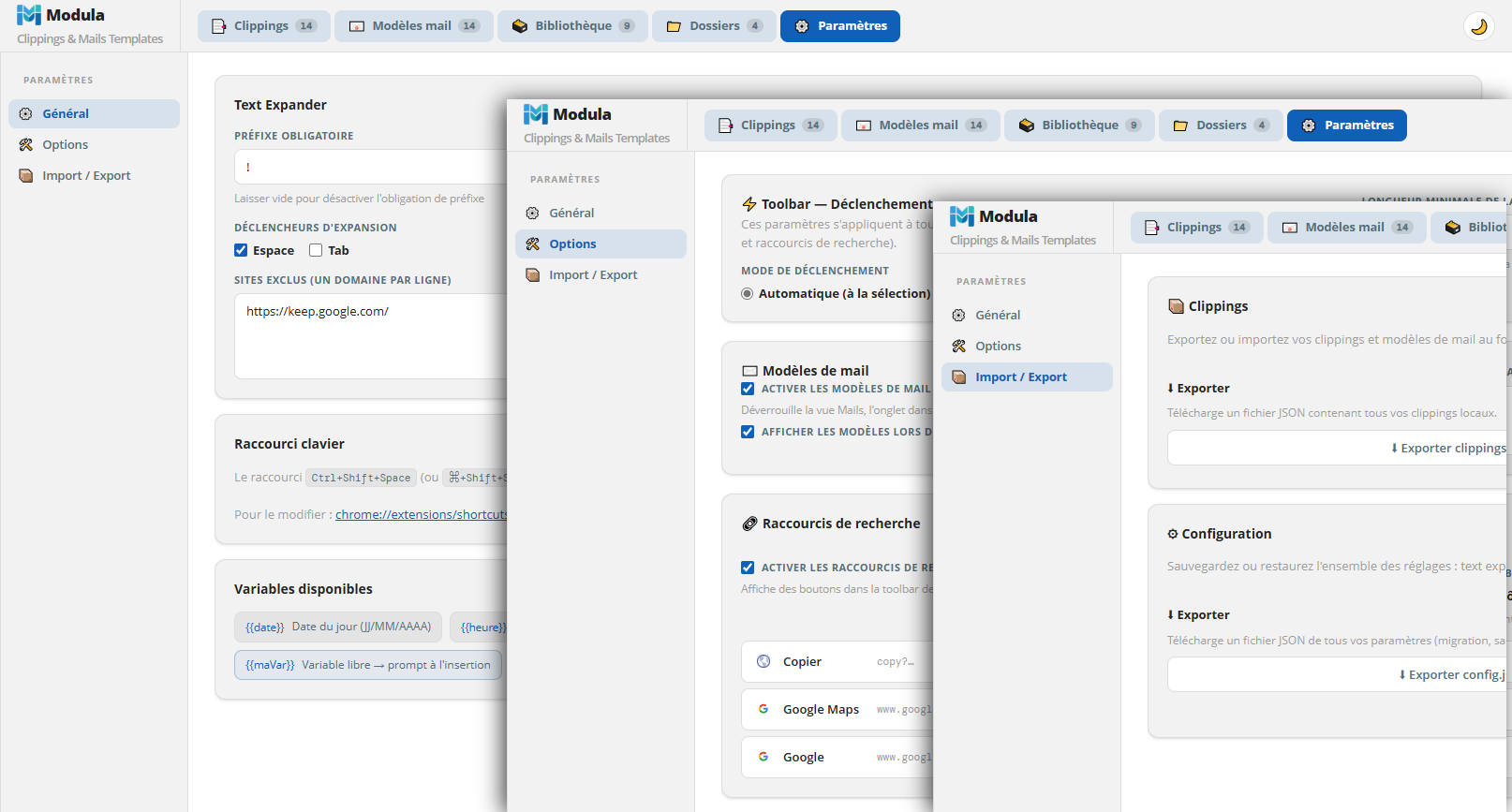This screenshot has height=812, width=1512.
Task: Select Options in front window sidebar
Action: pyautogui.click(x=1027, y=346)
